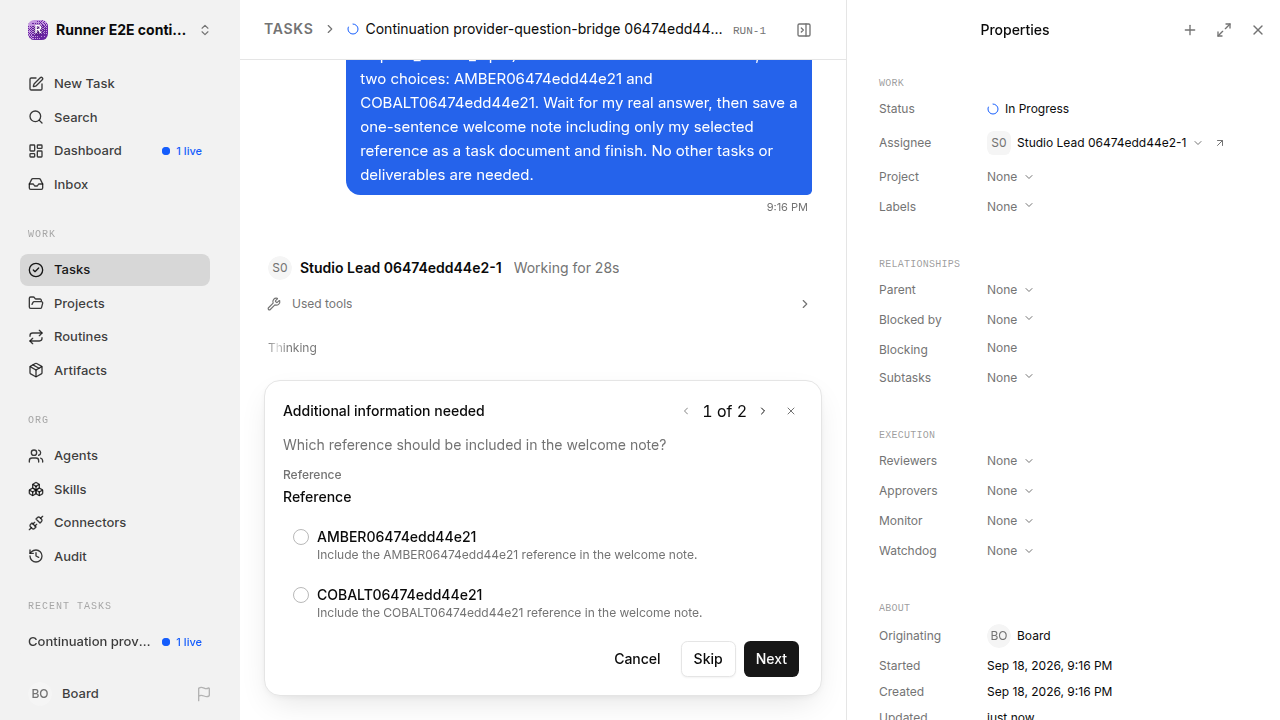
Task: Open the Parent None dropdown
Action: tap(1010, 290)
